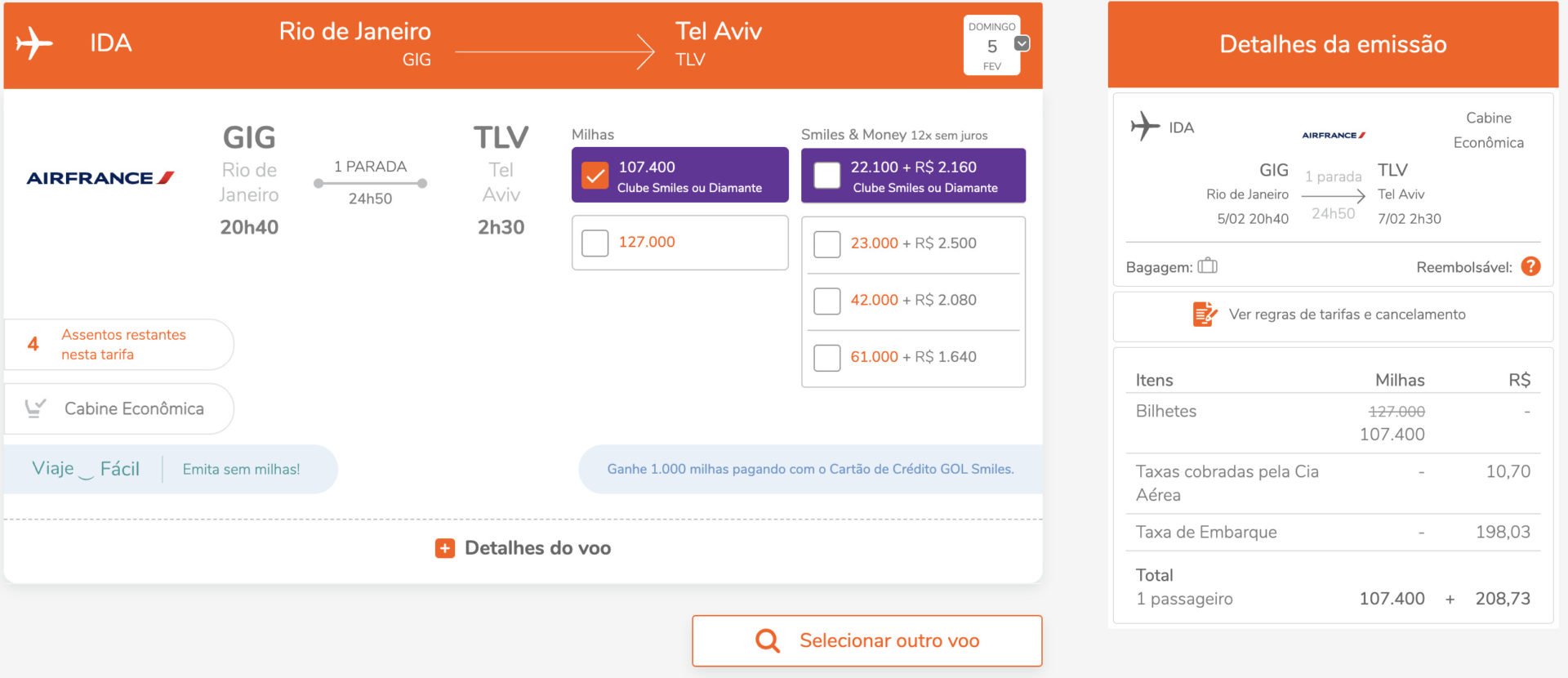Select the 61.000 + R$ 1.640 option
The width and height of the screenshot is (1568, 678).
click(826, 358)
